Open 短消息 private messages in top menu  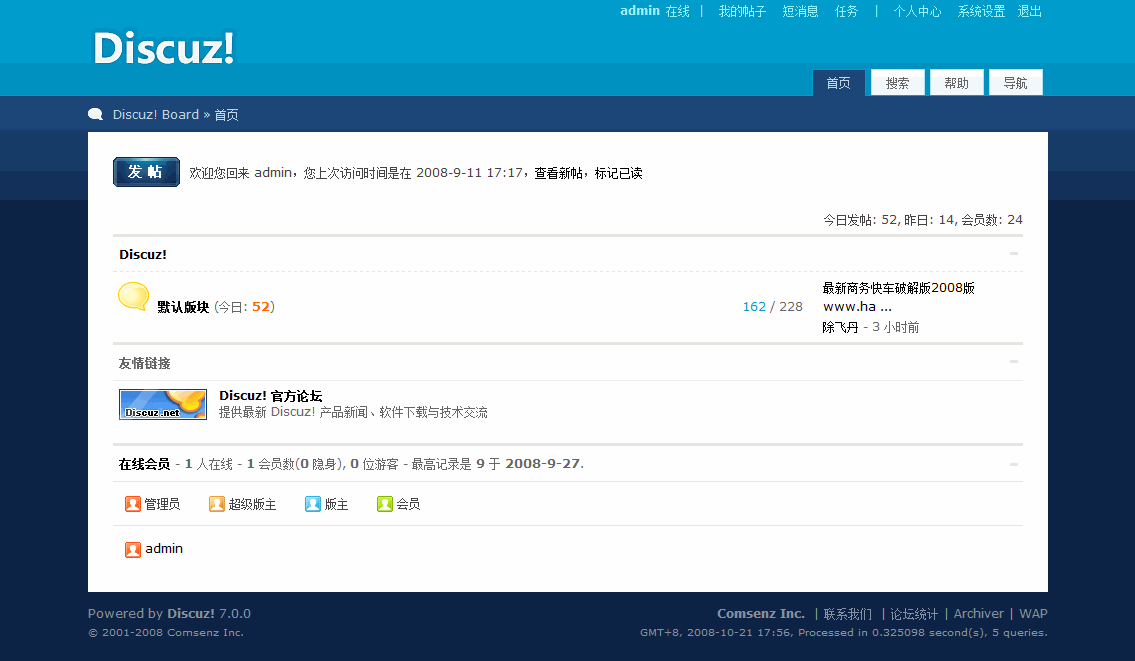[x=800, y=11]
